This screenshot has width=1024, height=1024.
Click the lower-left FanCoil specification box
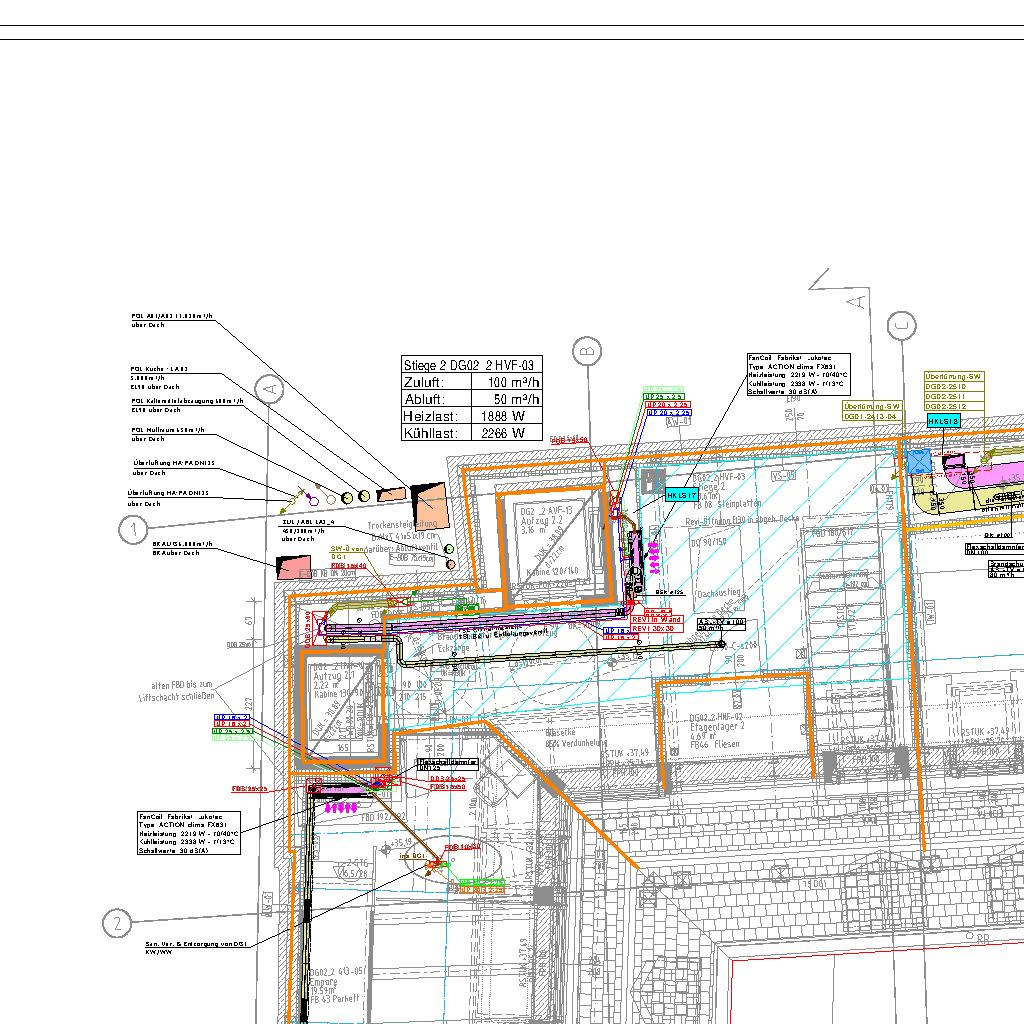[189, 832]
